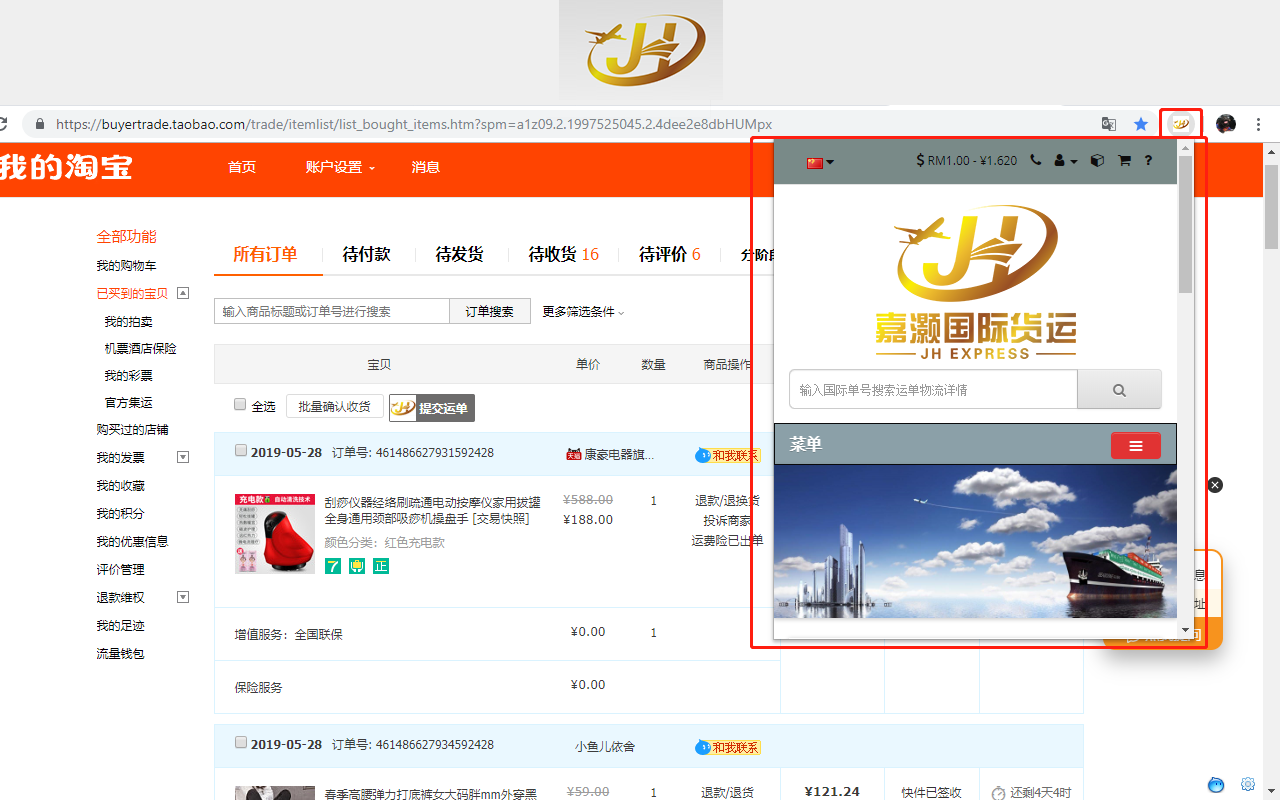Click the bookmark star icon in address bar

[1141, 124]
